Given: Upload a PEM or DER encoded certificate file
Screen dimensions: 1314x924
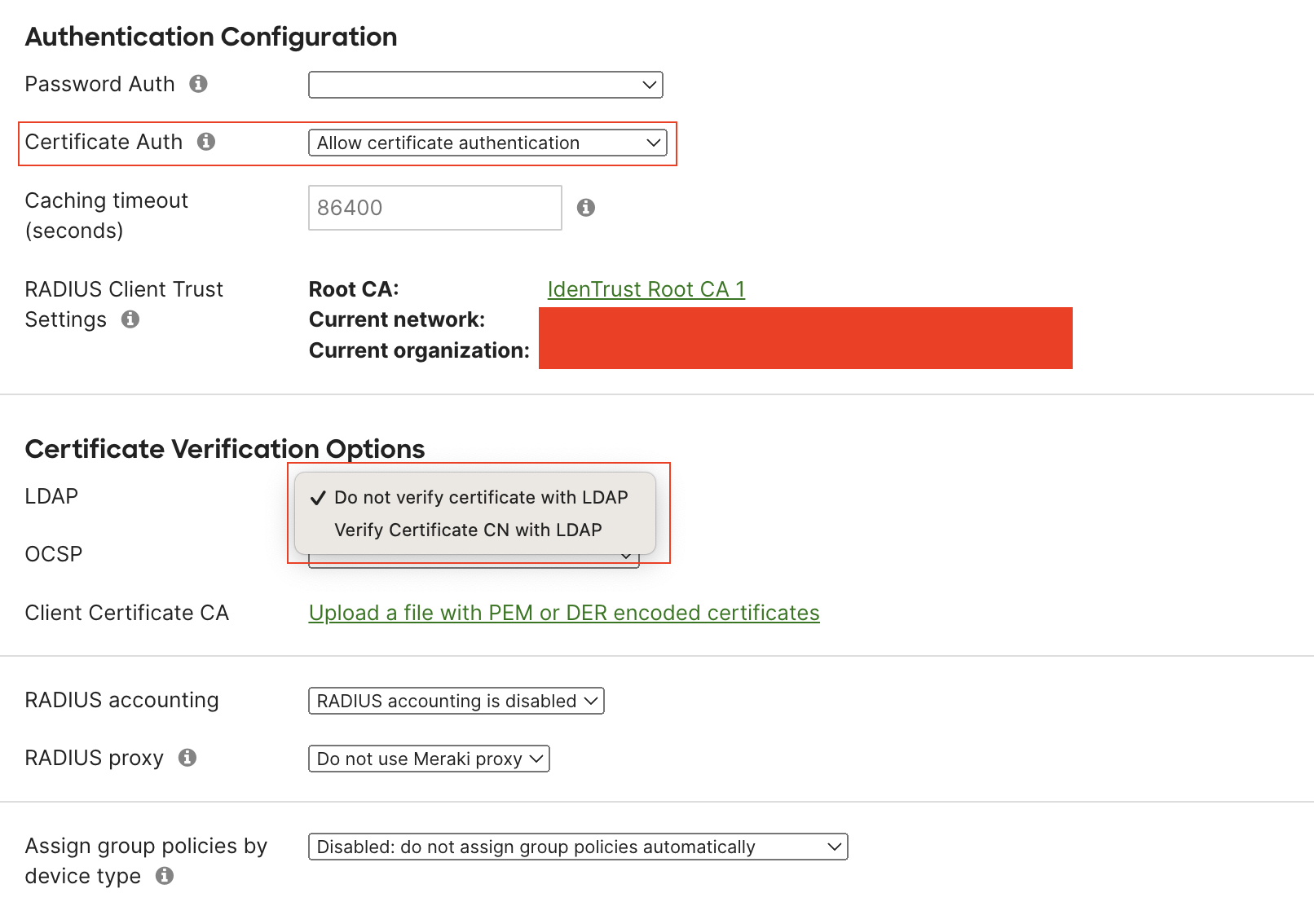Looking at the screenshot, I should click(564, 613).
